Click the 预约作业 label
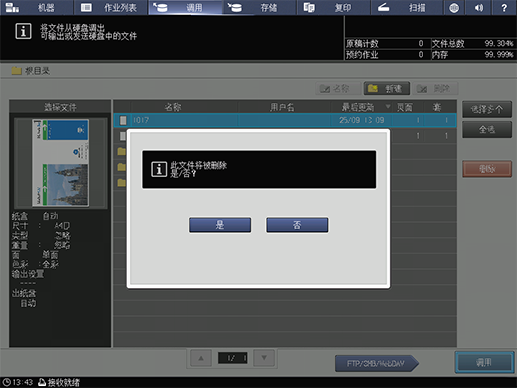This screenshot has width=517, height=388. tap(362, 54)
